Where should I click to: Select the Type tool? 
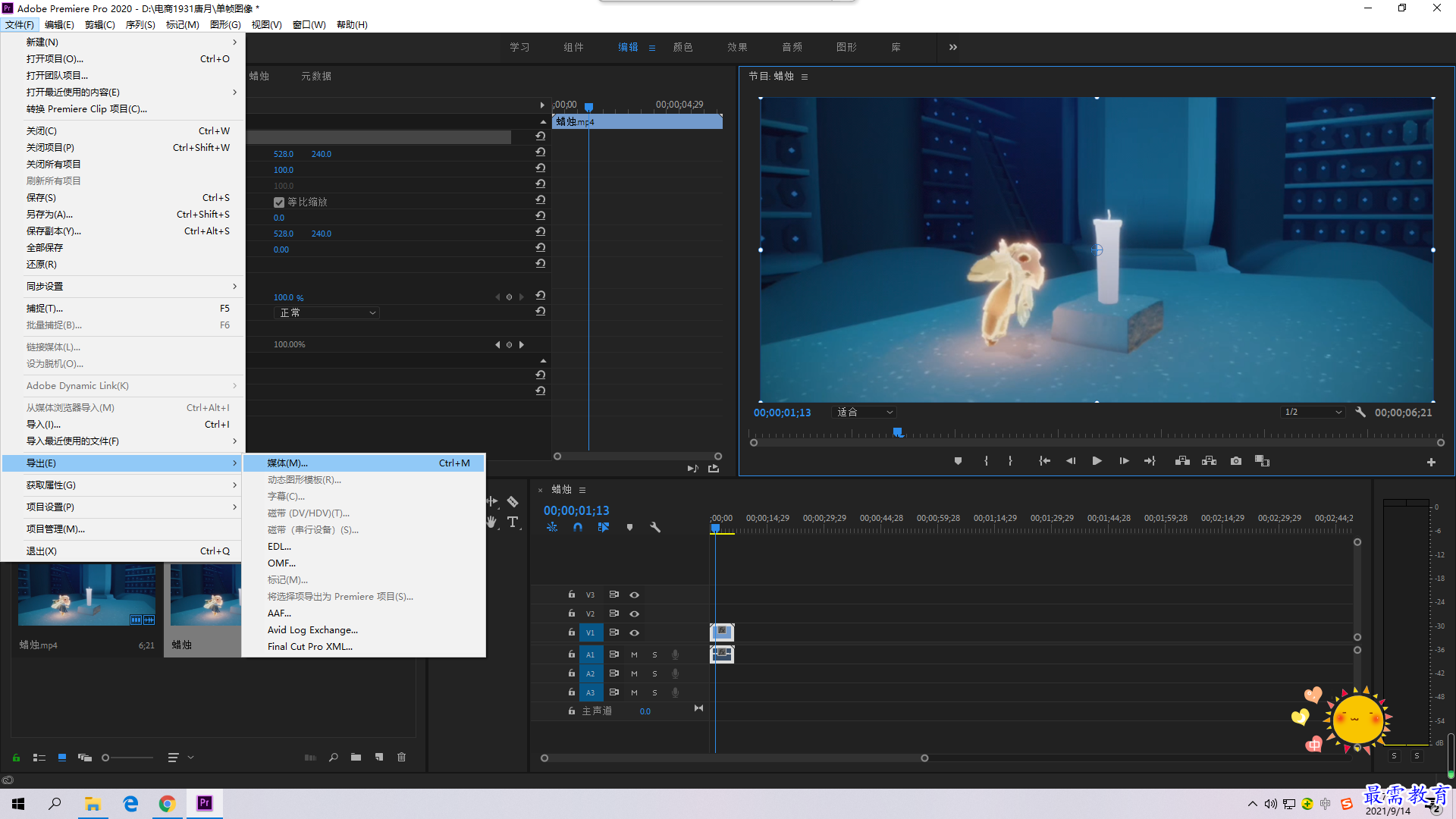513,522
